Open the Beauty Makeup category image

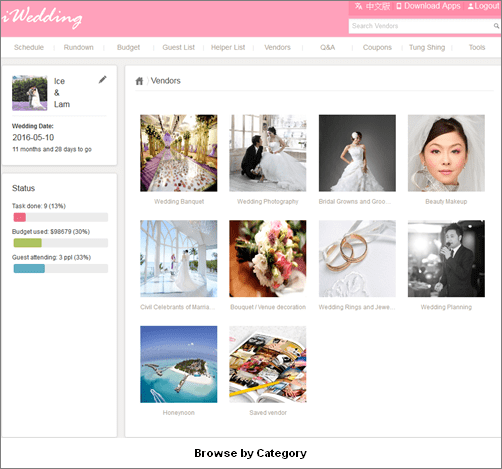point(446,153)
